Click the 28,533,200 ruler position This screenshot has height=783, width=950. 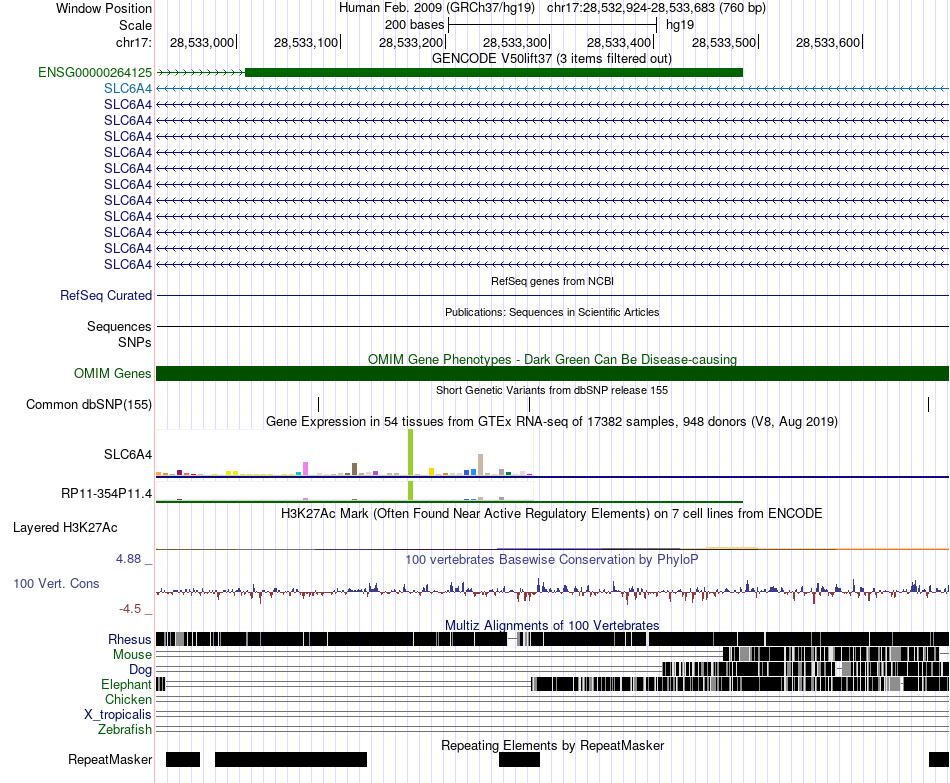[411, 42]
